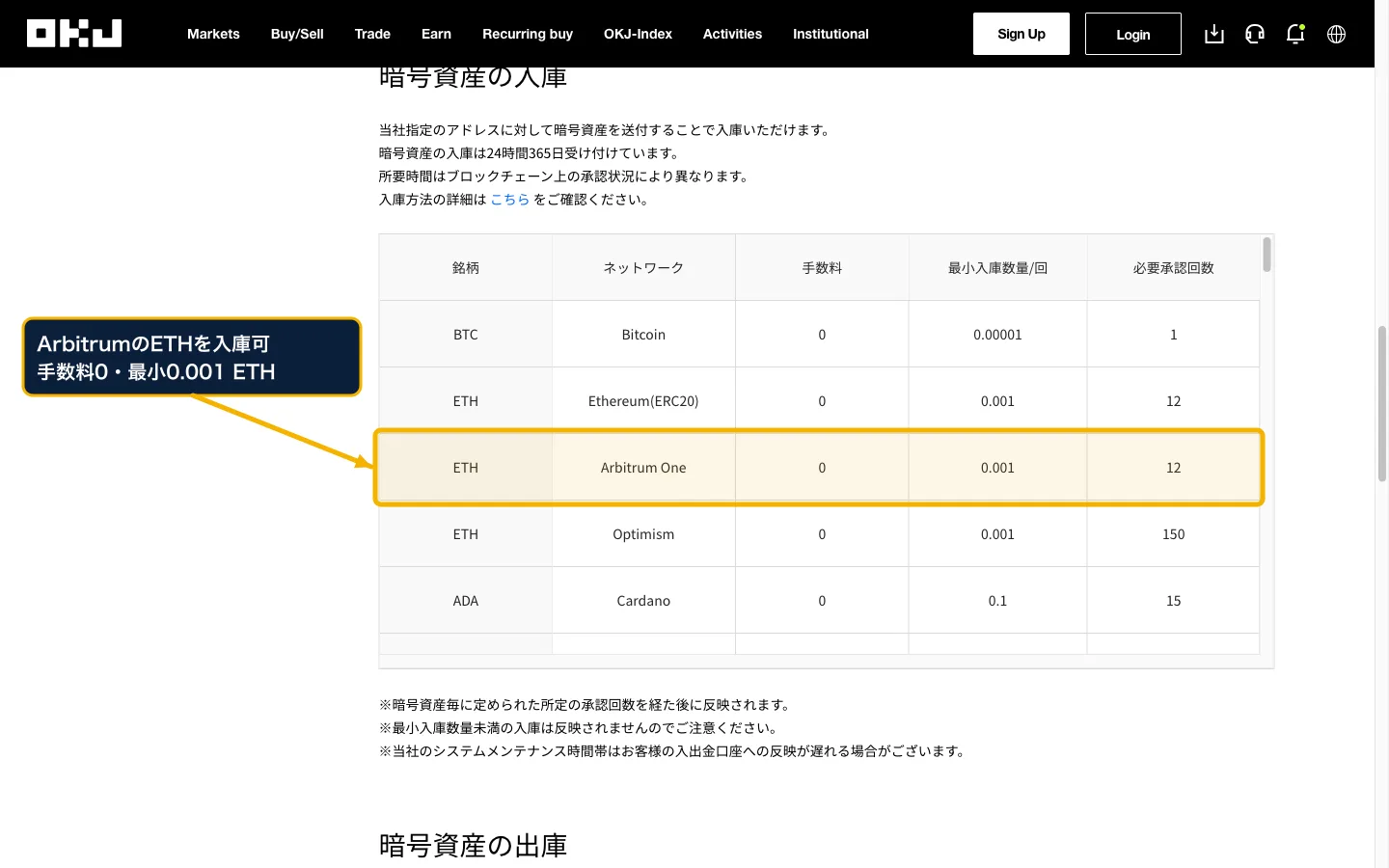The height and width of the screenshot is (868, 1389).
Task: Click the Ethereum(ERC20) network cell
Action: [643, 401]
